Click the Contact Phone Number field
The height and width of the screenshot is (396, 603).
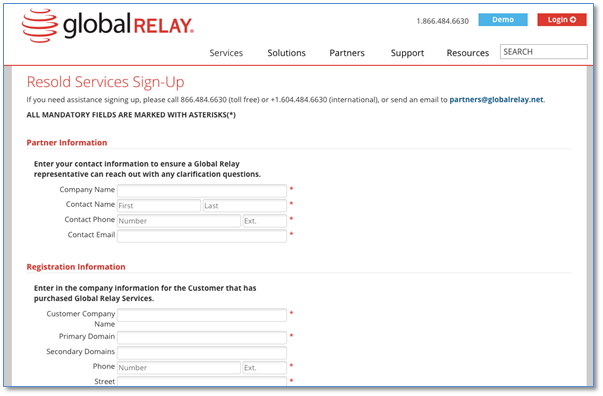pyautogui.click(x=179, y=221)
